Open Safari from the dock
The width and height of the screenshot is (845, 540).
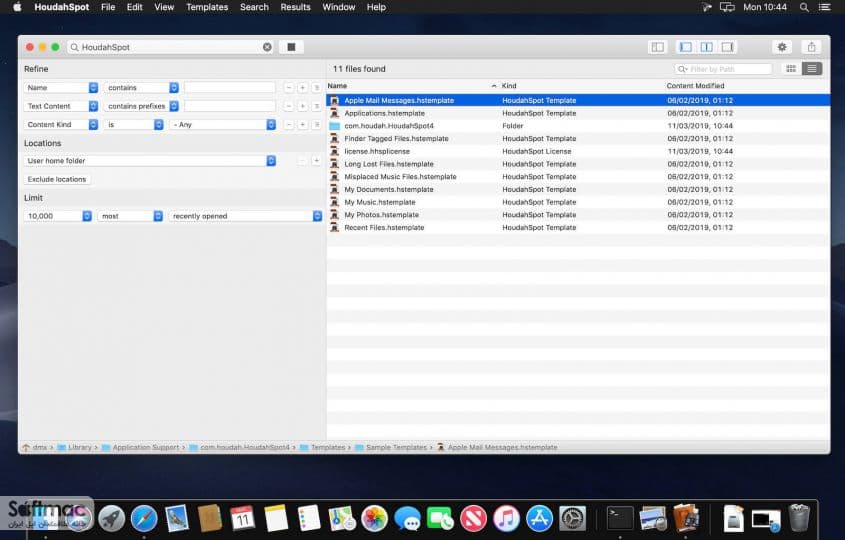(x=144, y=518)
